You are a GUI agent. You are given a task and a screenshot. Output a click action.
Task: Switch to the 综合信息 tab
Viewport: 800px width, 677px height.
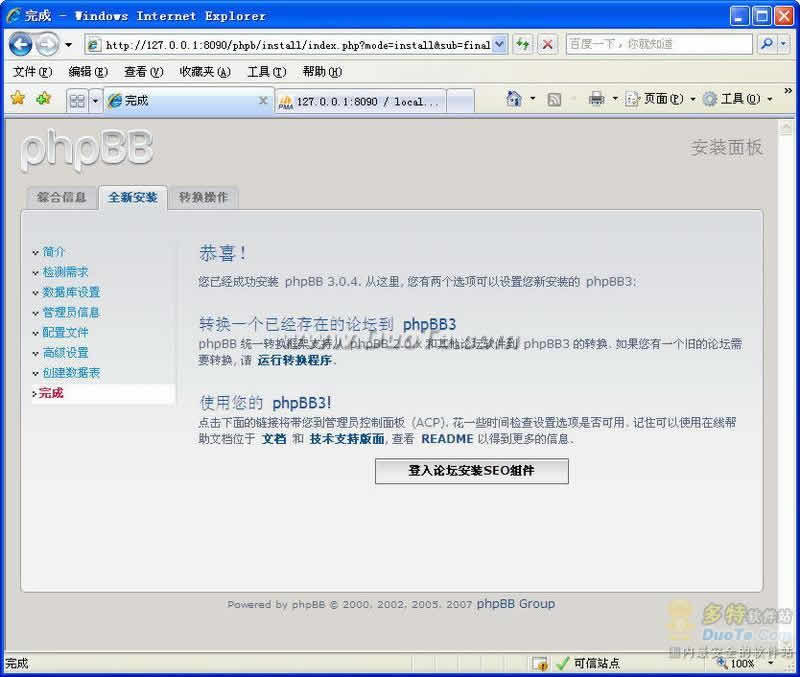pos(62,197)
